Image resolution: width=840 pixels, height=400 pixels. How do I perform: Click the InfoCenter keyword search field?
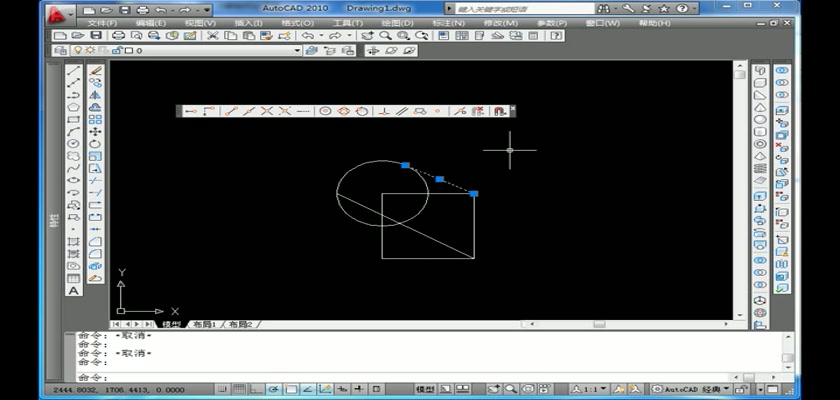[524, 9]
